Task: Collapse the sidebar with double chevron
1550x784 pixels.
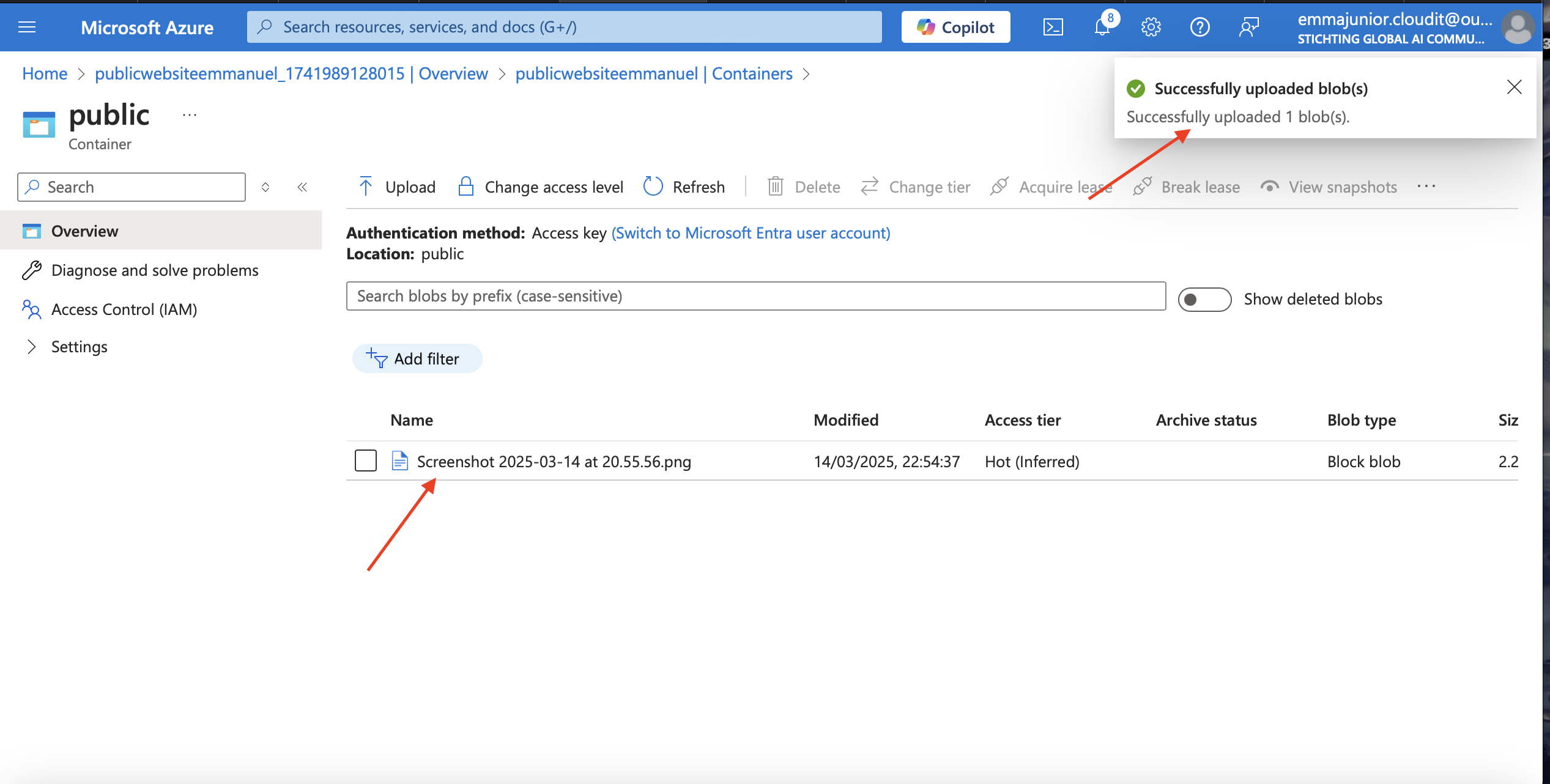Action: click(302, 187)
